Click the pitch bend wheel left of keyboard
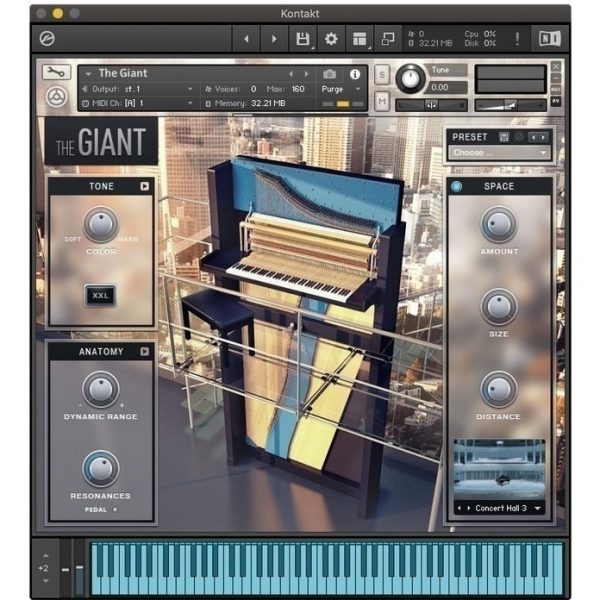 coord(66,568)
